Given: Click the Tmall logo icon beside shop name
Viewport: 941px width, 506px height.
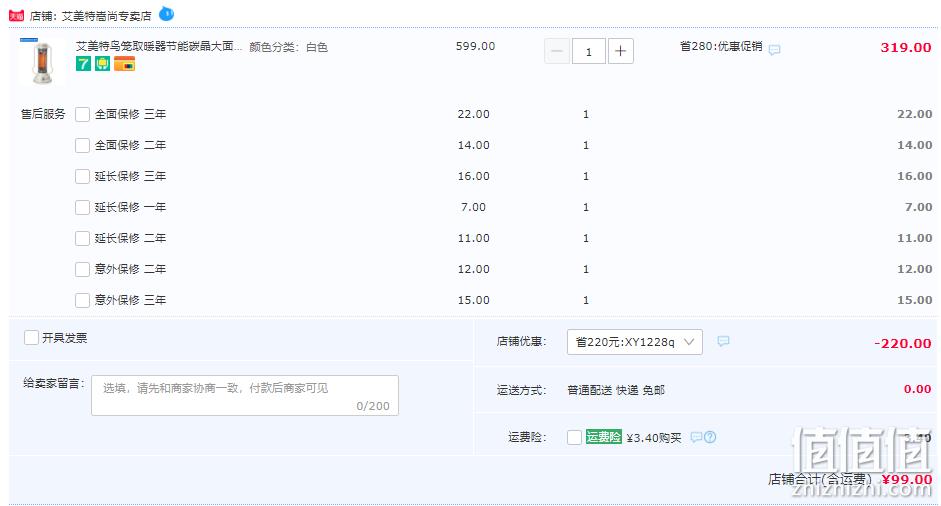Looking at the screenshot, I should point(16,16).
